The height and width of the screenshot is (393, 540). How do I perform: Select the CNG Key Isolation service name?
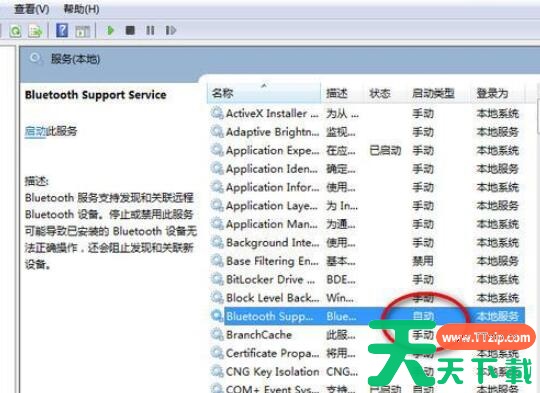coord(272,372)
